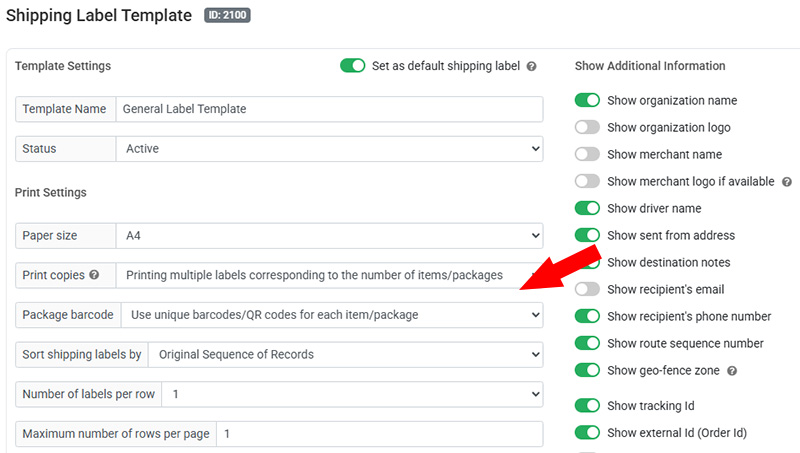Enable Show recipient's email toggle

click(587, 290)
